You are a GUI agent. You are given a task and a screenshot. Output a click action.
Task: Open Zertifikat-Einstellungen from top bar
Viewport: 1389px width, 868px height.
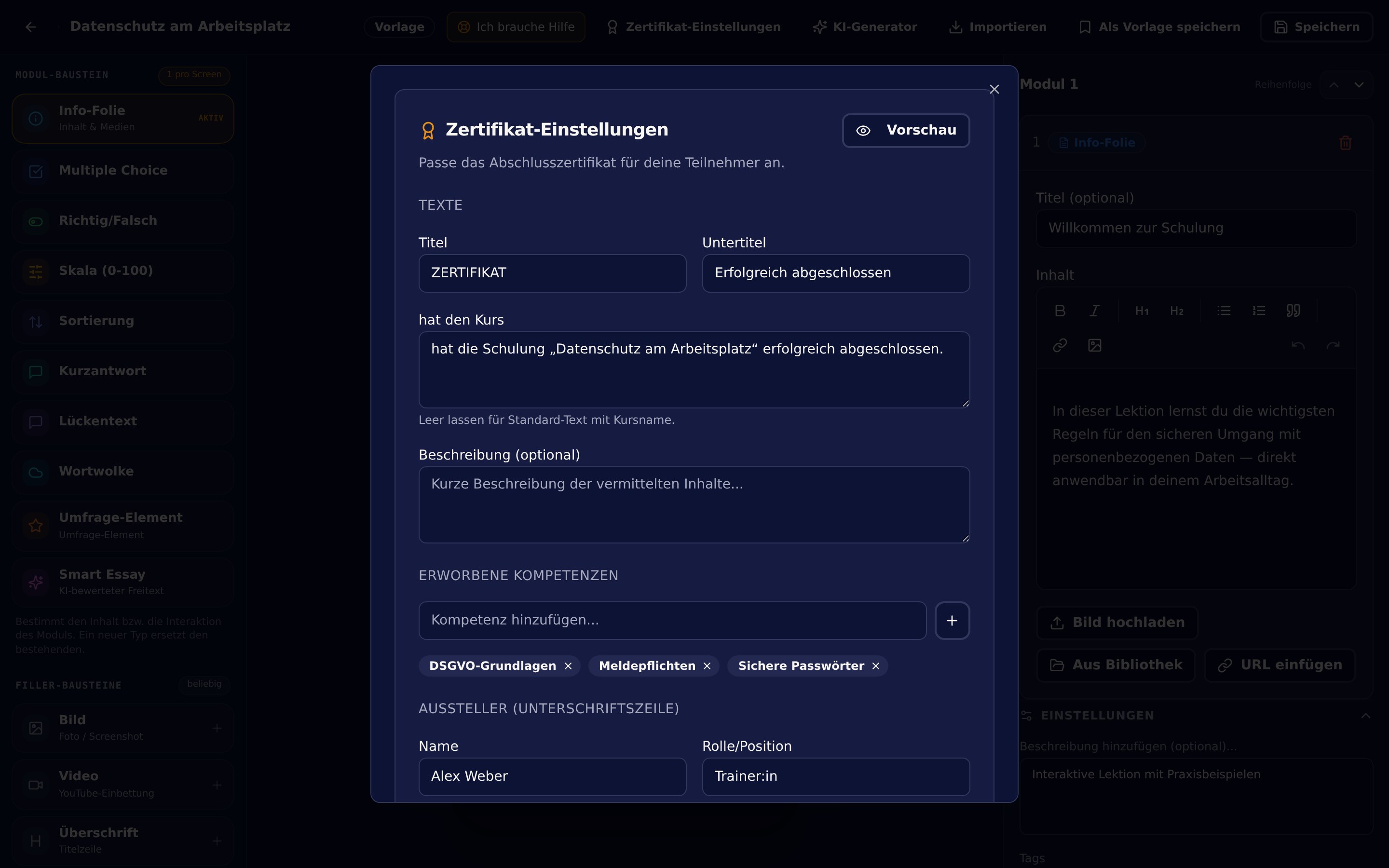pos(694,27)
